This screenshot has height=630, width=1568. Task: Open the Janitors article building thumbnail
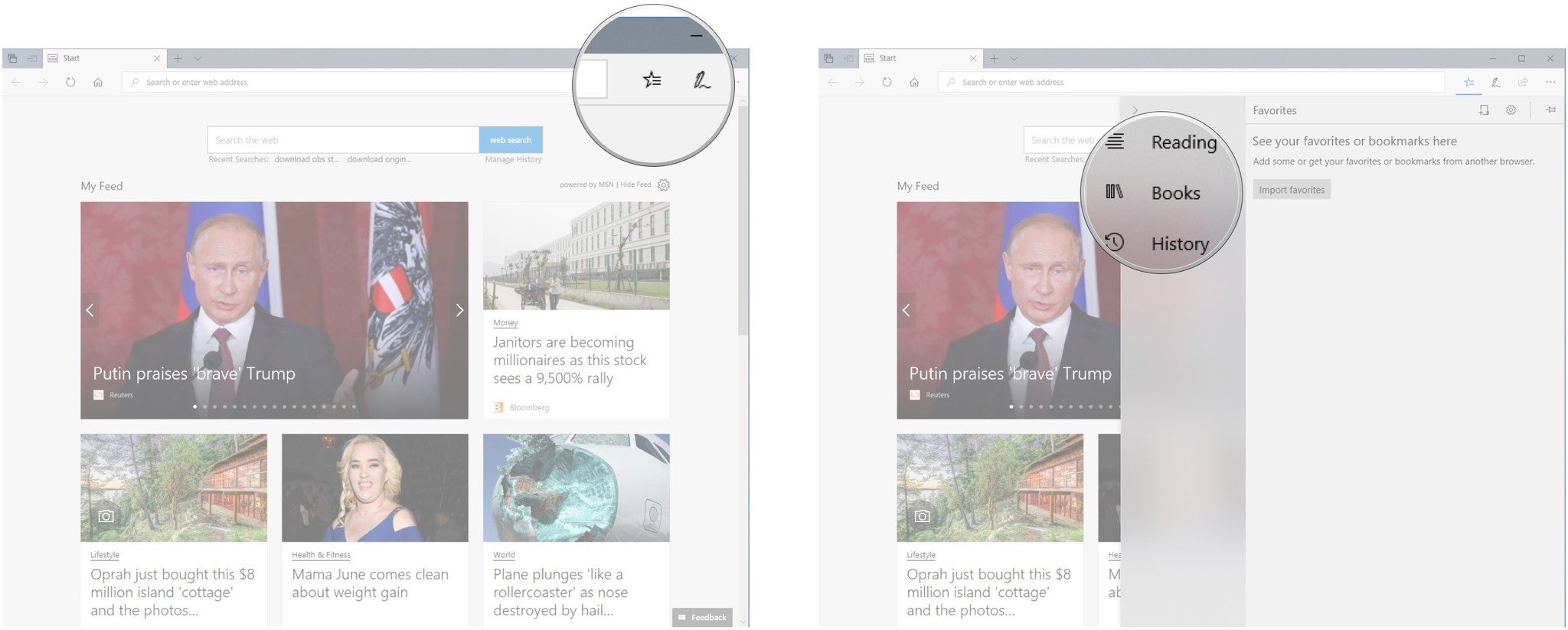(x=577, y=256)
